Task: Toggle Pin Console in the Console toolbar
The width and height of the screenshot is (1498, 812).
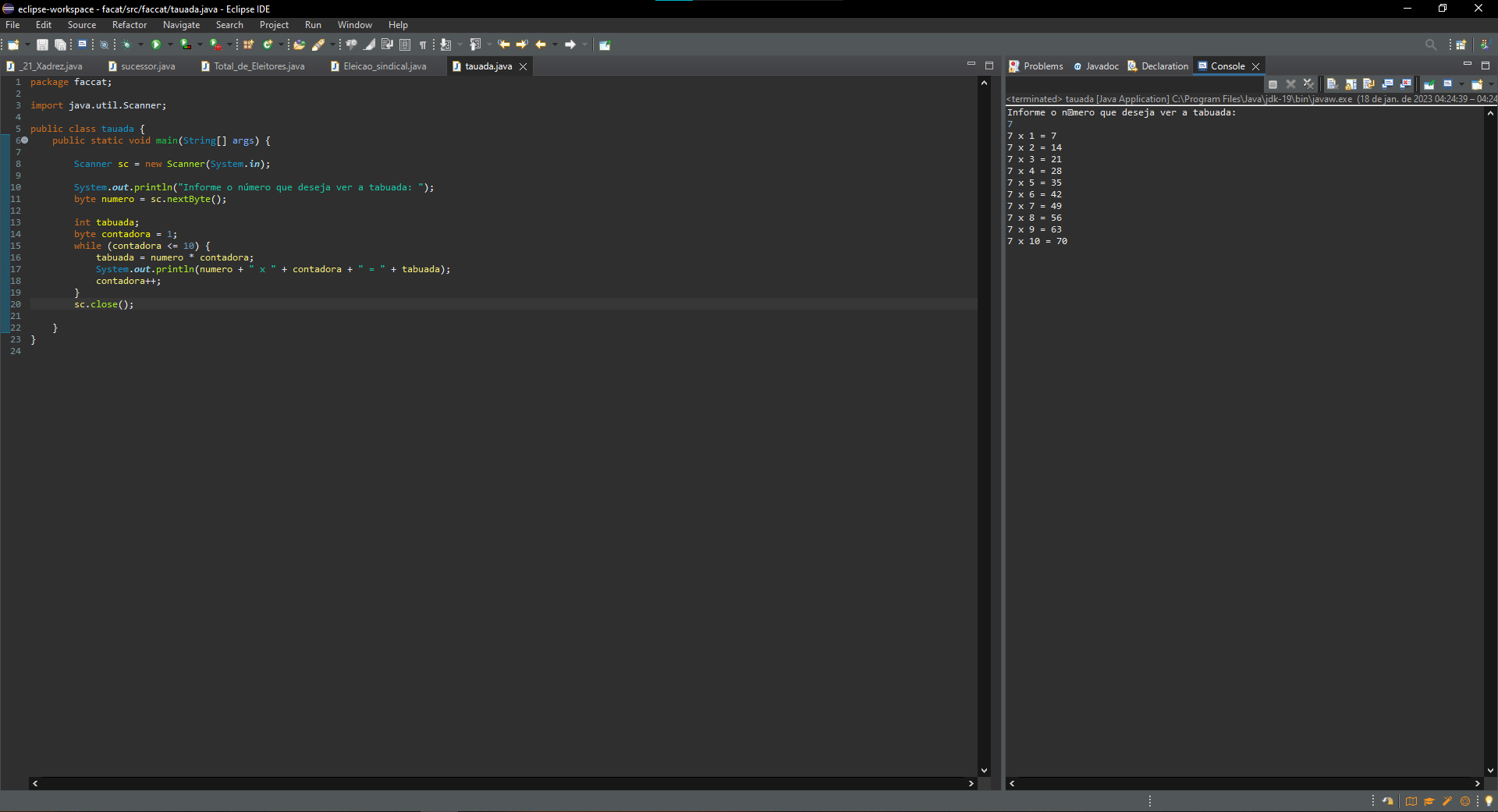Action: tap(1429, 84)
